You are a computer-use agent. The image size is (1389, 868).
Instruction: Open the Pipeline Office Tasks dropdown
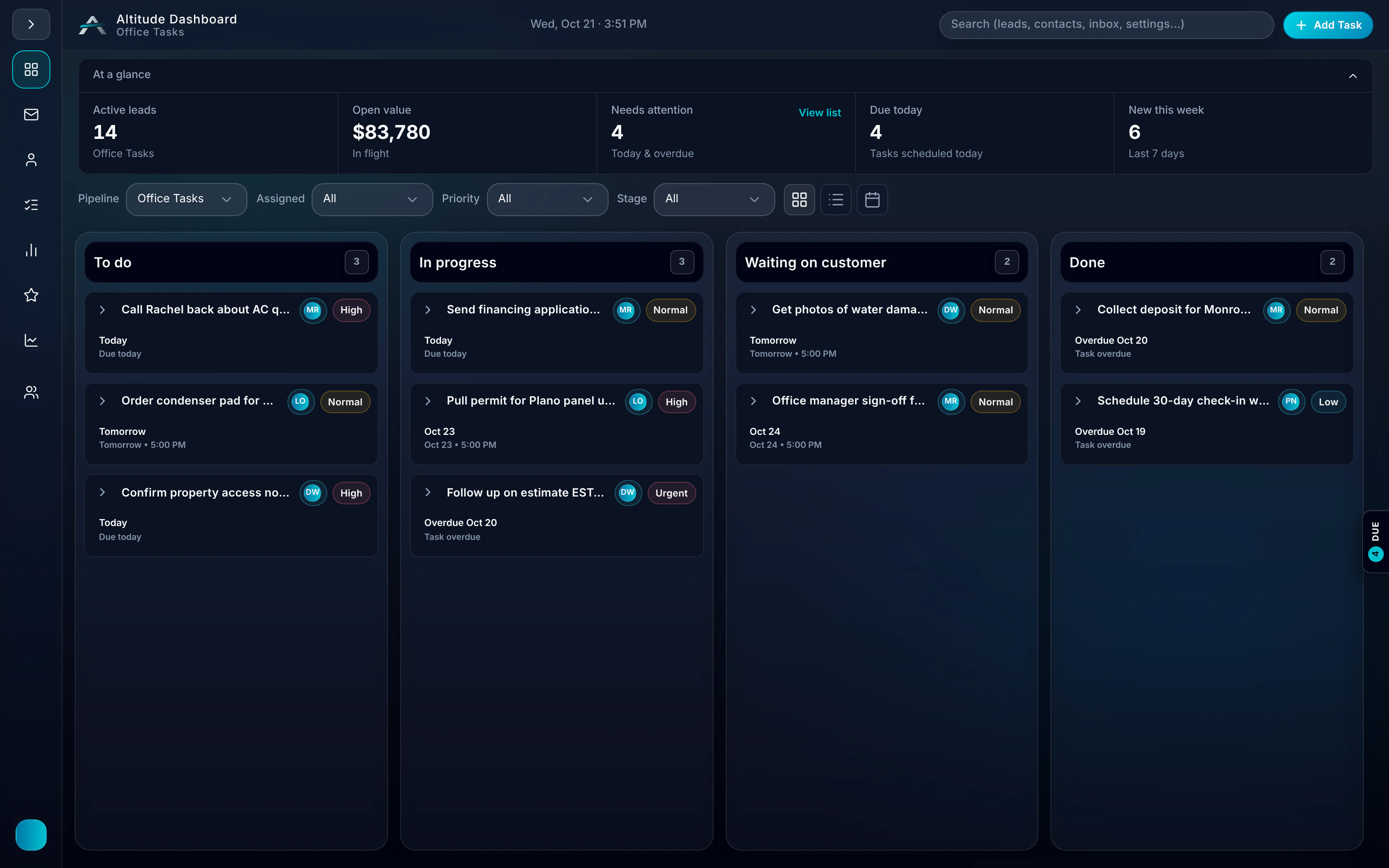[x=186, y=199]
